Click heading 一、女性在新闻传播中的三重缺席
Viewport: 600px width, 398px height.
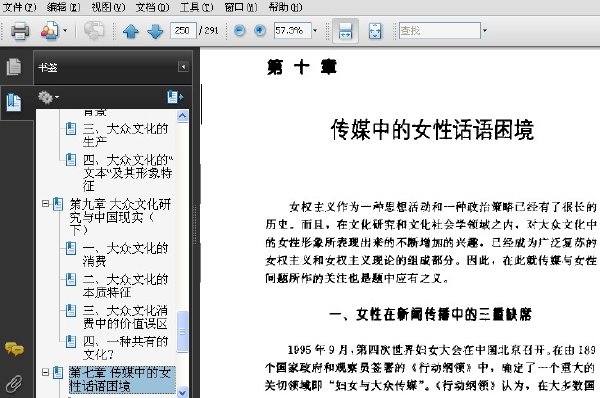[430, 314]
